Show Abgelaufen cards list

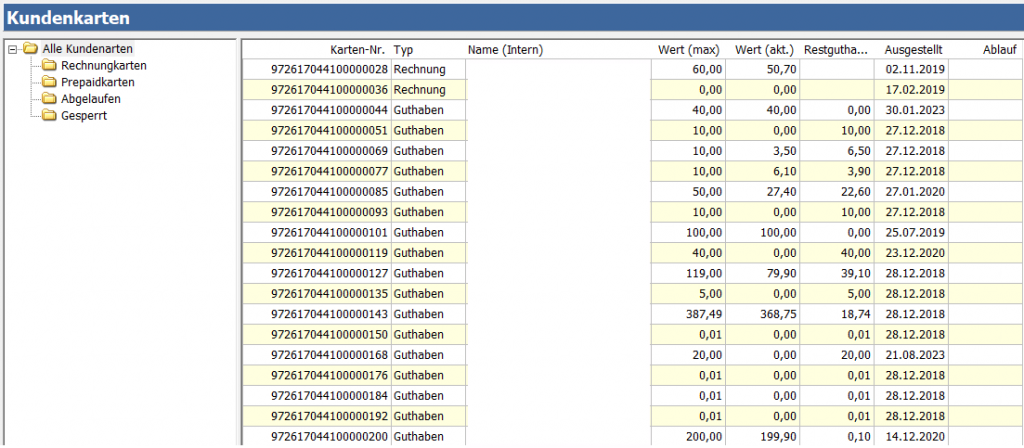click(x=91, y=99)
